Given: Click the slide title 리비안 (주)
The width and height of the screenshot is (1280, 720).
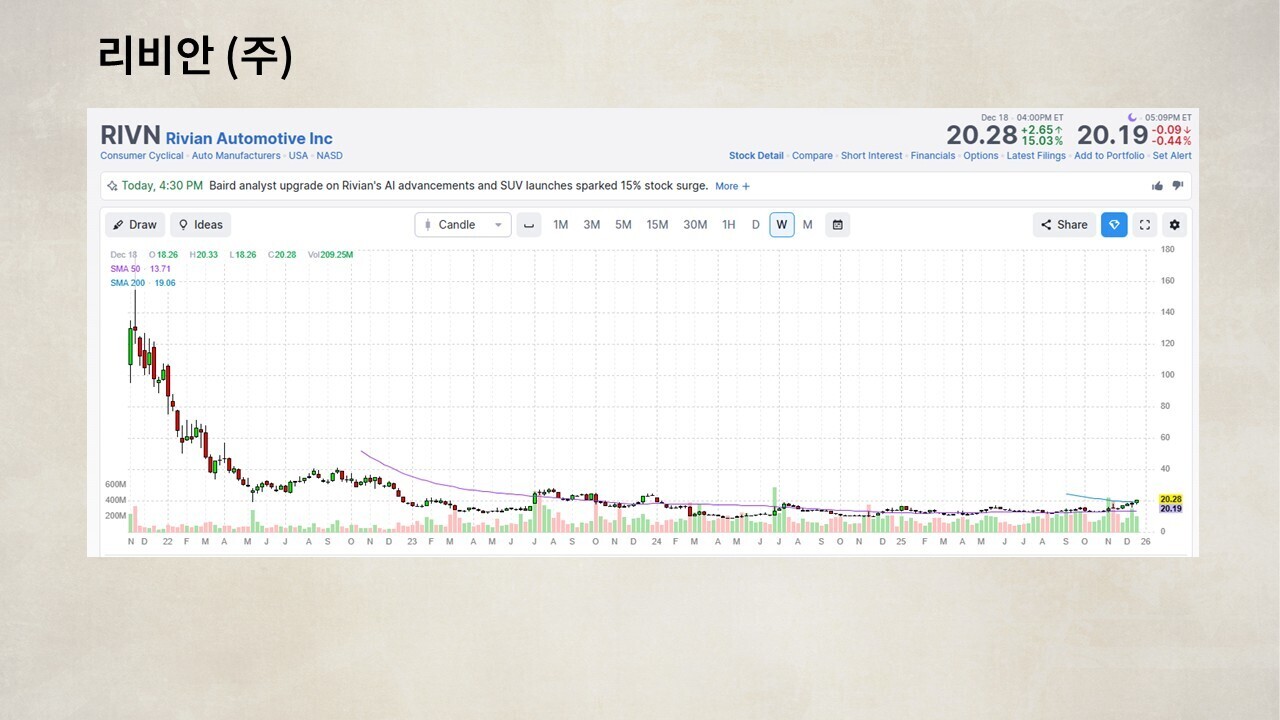Looking at the screenshot, I should pyautogui.click(x=196, y=57).
